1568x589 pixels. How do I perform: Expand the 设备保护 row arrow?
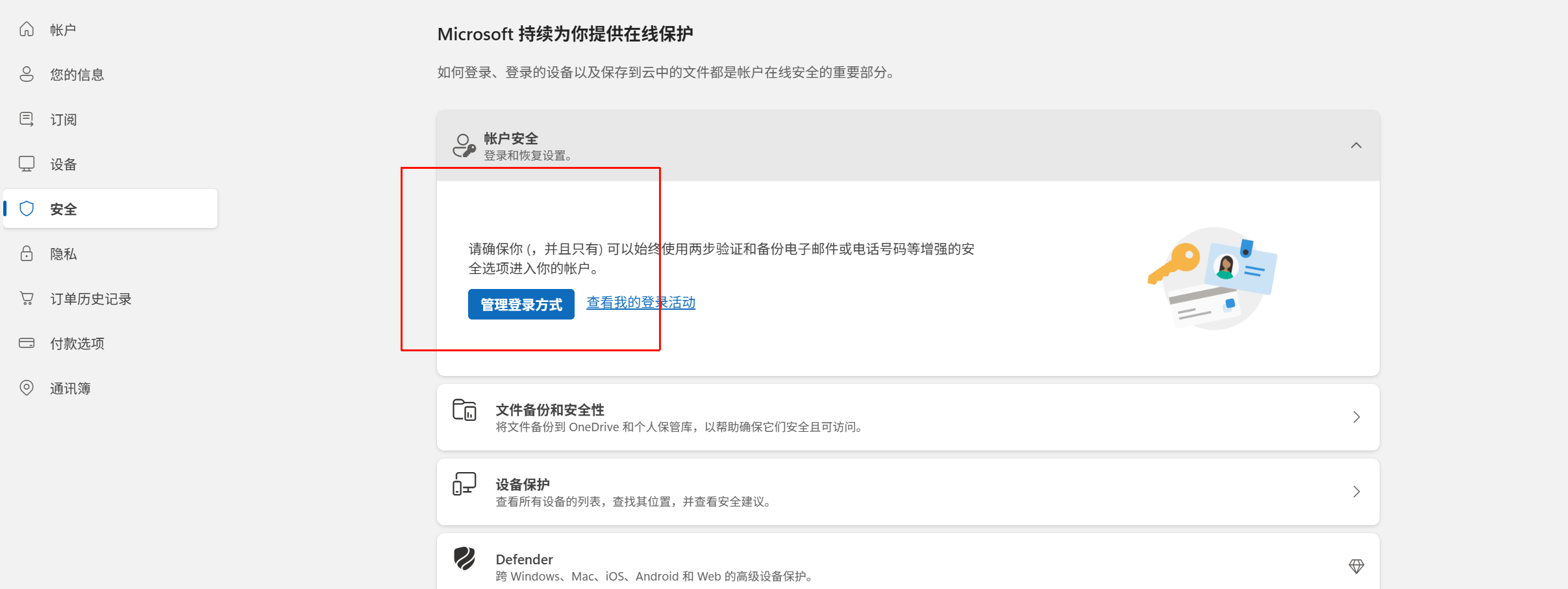click(1356, 492)
